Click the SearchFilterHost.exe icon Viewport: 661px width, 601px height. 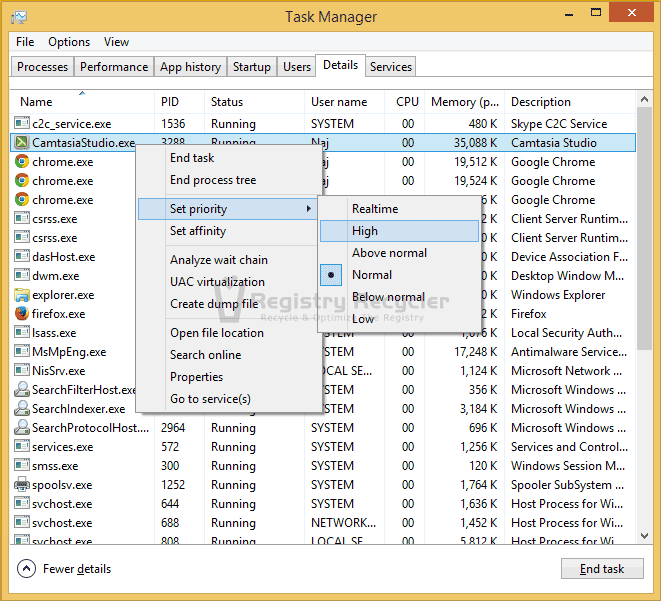pyautogui.click(x=21, y=389)
